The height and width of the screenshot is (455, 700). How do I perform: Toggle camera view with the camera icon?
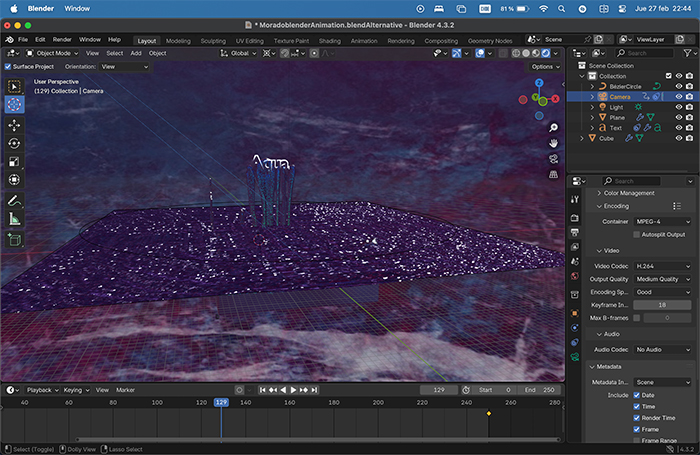(553, 159)
